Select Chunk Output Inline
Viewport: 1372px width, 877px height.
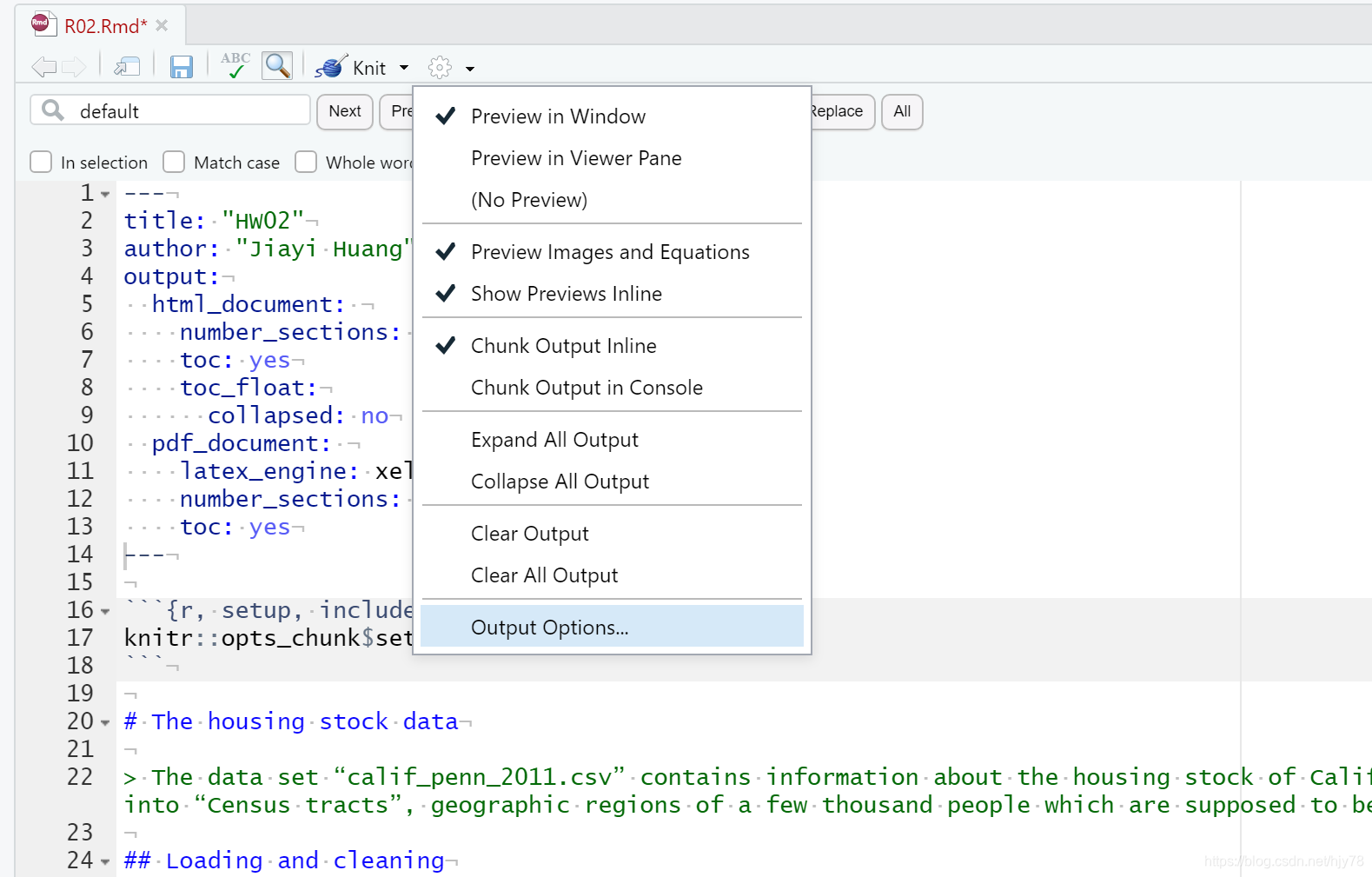click(612, 346)
